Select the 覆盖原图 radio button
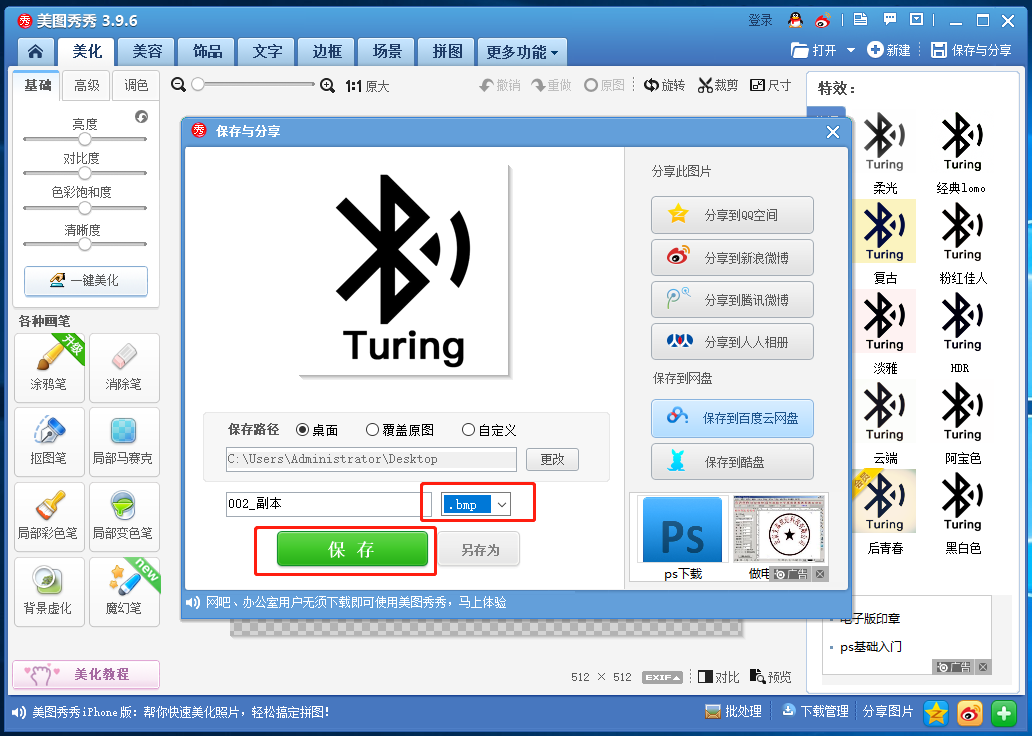This screenshot has height=736, width=1032. coord(372,430)
